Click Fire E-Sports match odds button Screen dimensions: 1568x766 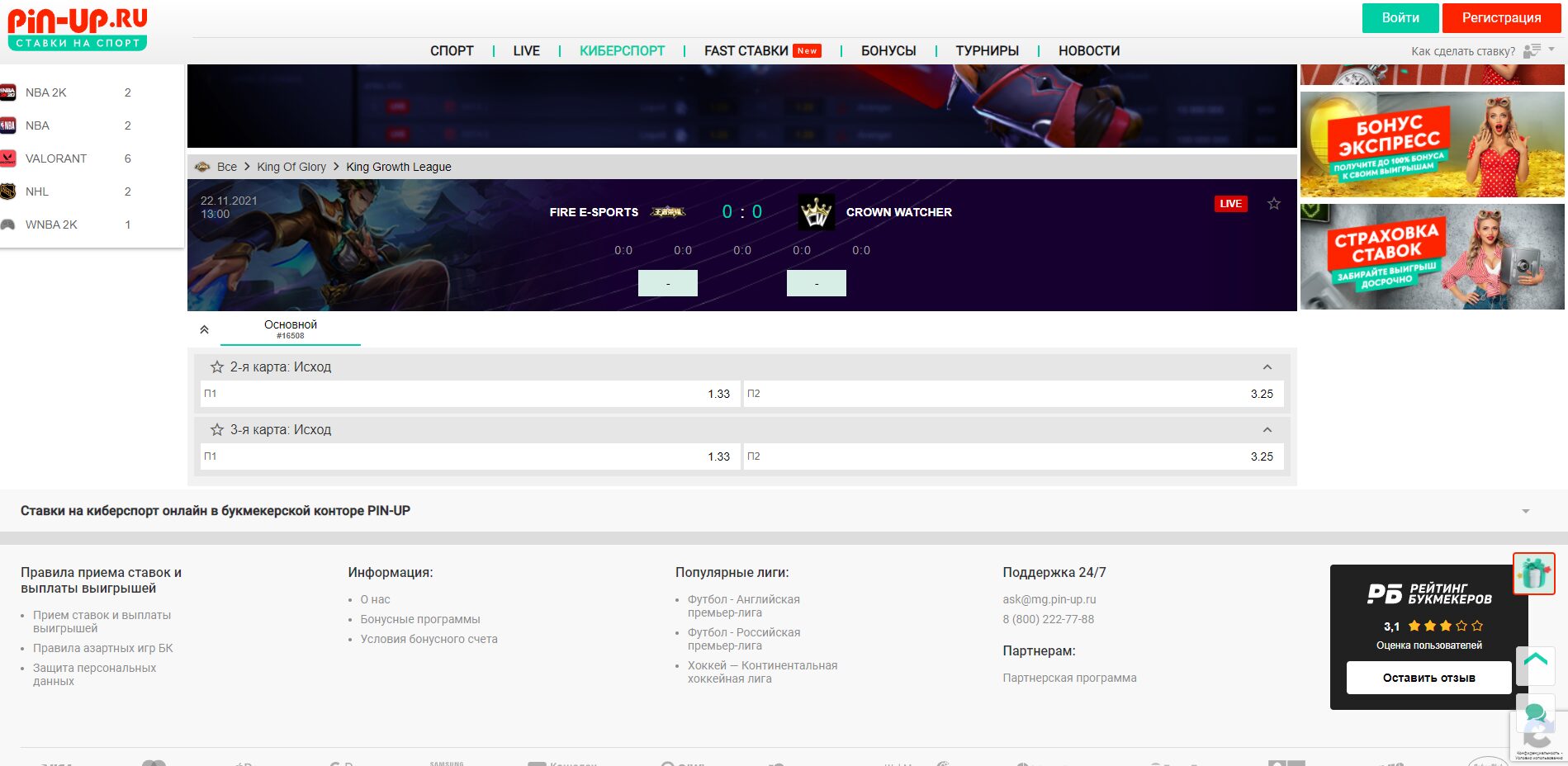668,283
